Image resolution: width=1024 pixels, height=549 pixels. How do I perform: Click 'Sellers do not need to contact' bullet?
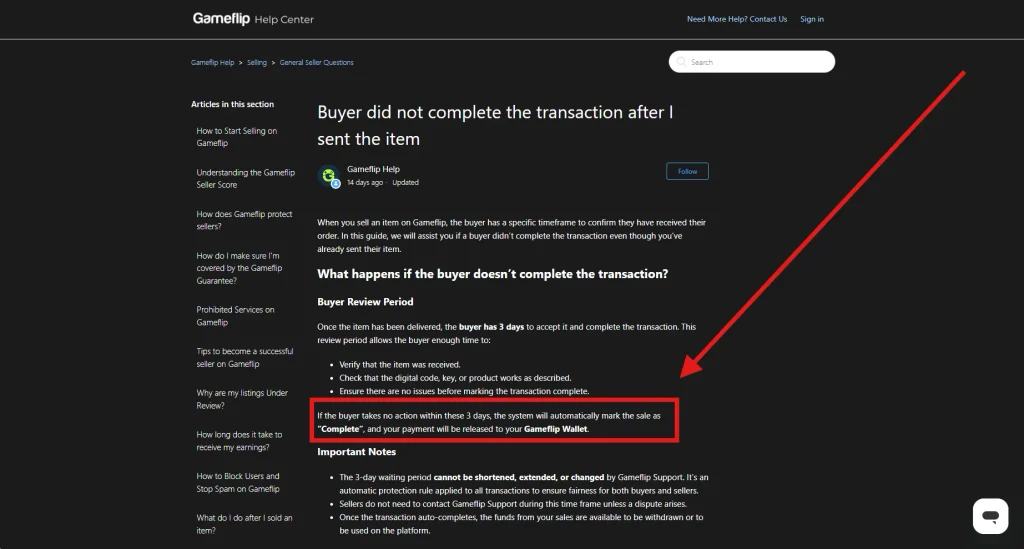tap(513, 504)
